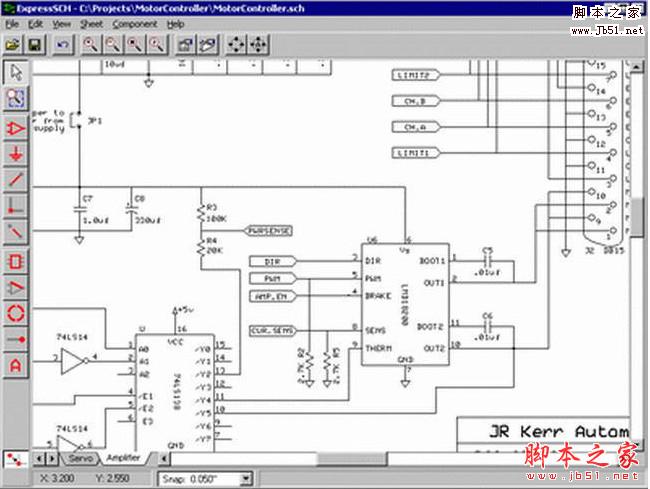The width and height of the screenshot is (650, 489).
Task: Undo the last action with the blue arrow
Action: (x=63, y=44)
